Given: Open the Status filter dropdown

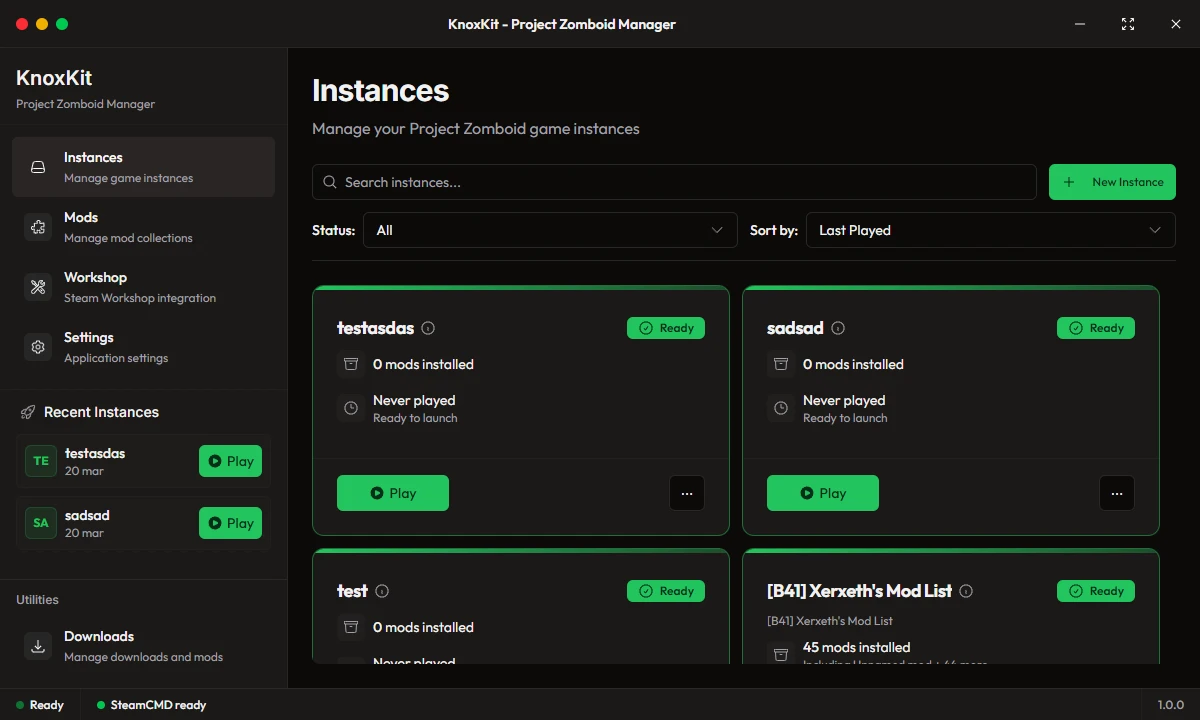Looking at the screenshot, I should point(550,230).
